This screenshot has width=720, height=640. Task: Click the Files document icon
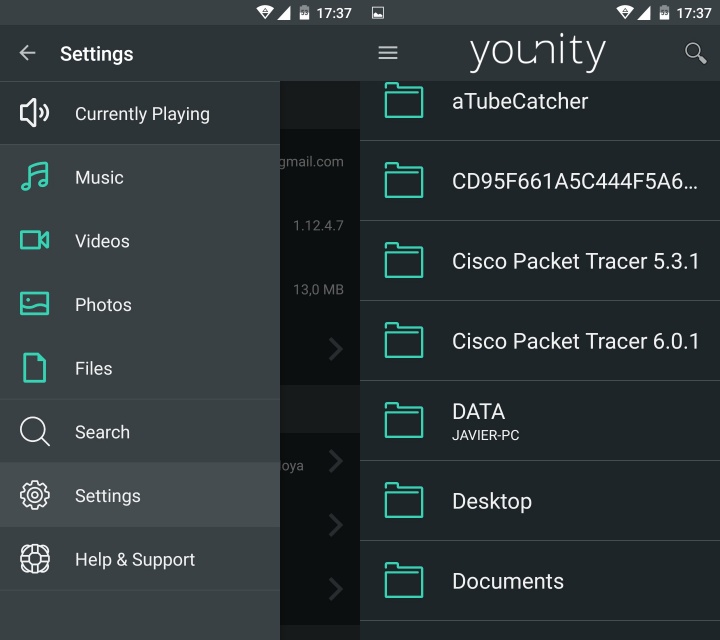tap(34, 368)
